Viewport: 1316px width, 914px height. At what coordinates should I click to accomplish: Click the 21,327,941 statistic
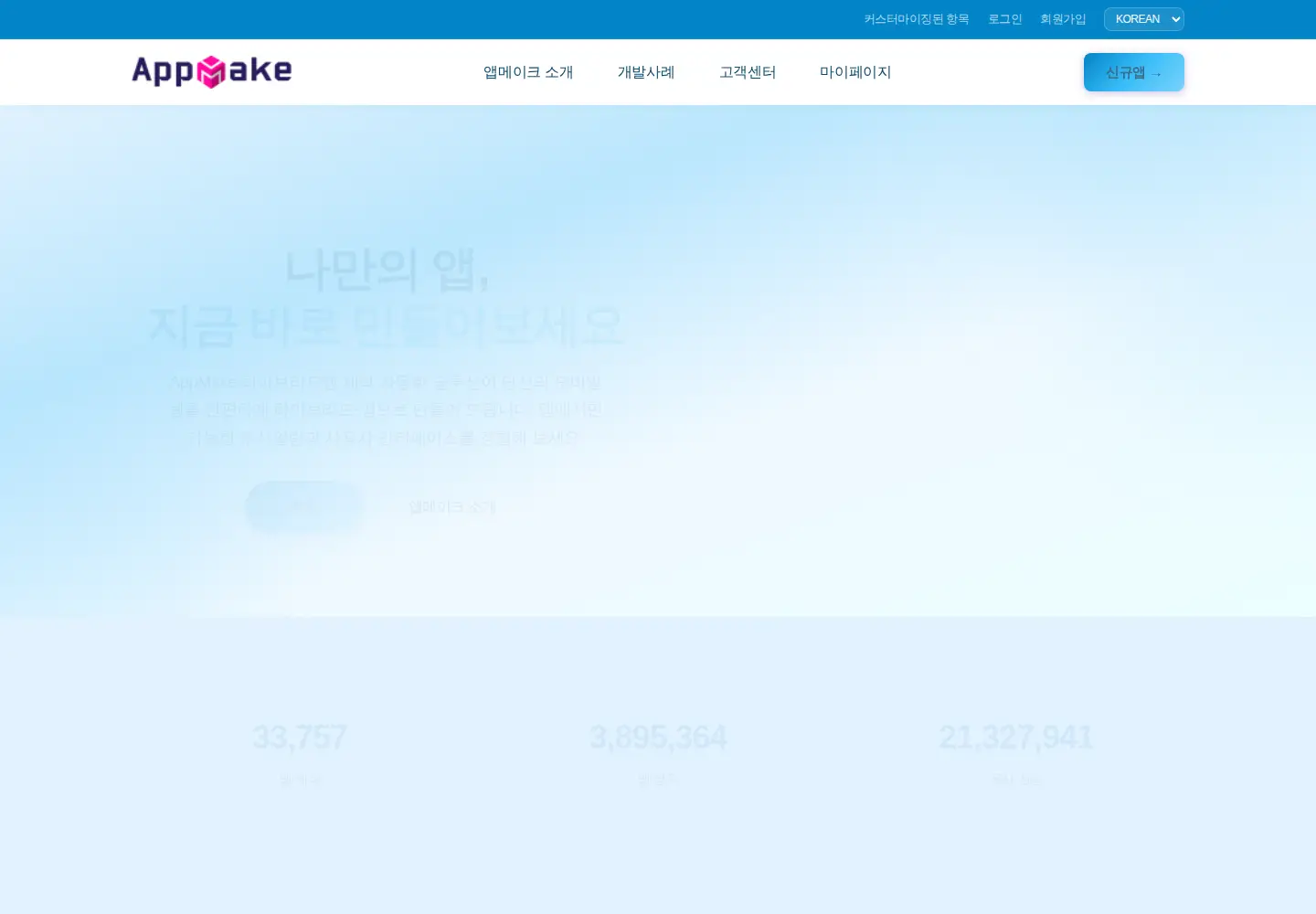(x=1016, y=738)
